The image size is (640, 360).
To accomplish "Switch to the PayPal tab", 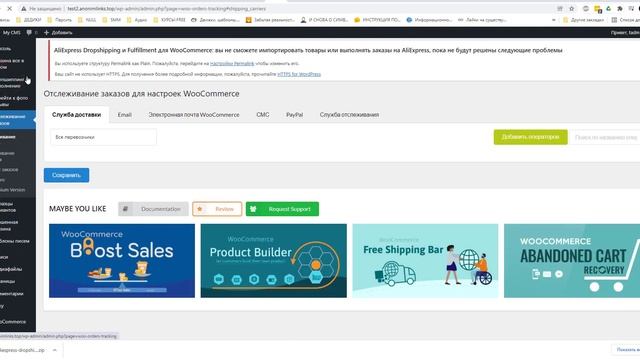I will (x=294, y=115).
